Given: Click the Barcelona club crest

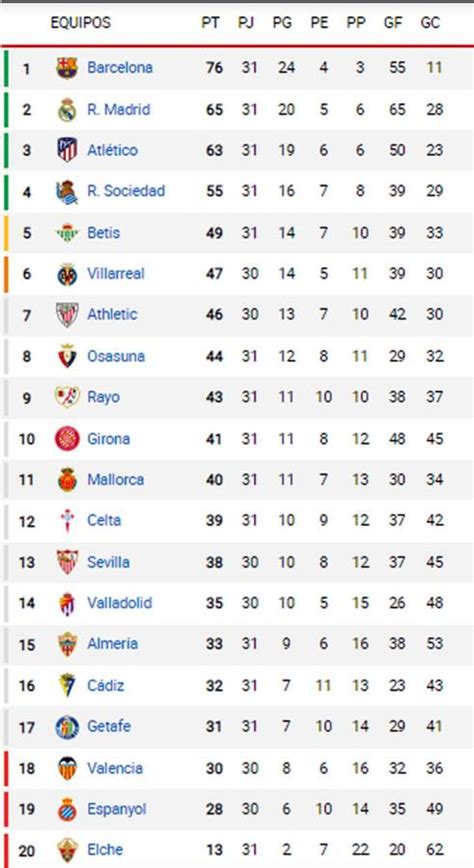Looking at the screenshot, I should tap(67, 68).
